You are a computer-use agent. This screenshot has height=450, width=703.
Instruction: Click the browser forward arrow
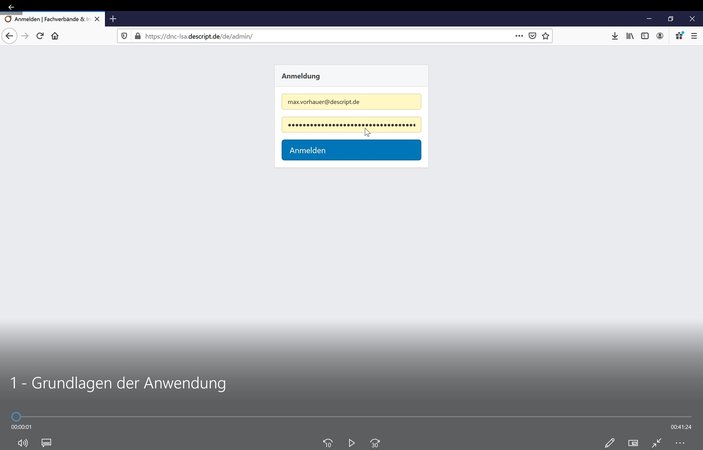point(25,36)
